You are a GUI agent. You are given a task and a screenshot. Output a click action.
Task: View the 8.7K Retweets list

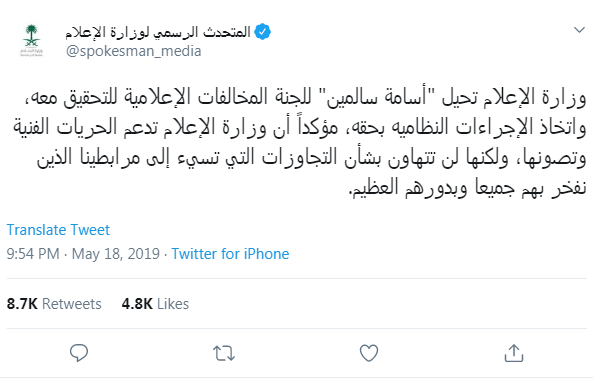(54, 304)
